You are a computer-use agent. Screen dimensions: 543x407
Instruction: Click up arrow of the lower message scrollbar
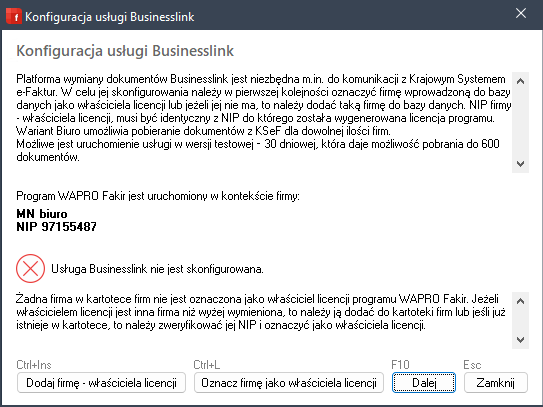point(520,301)
